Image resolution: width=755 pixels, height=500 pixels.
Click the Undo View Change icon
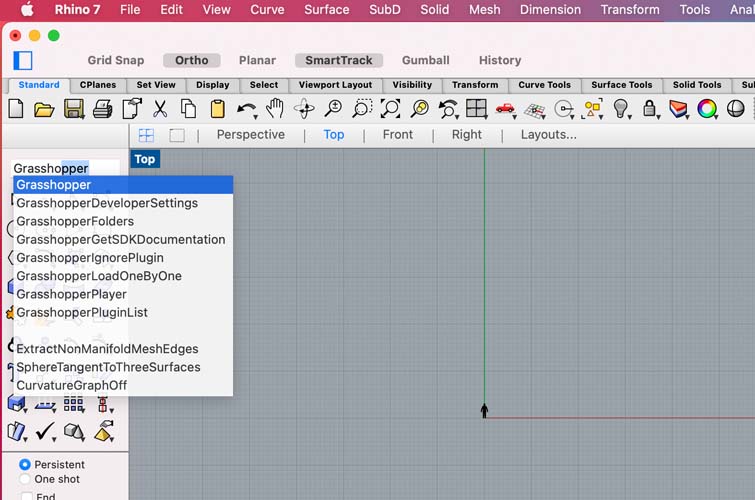click(x=449, y=109)
